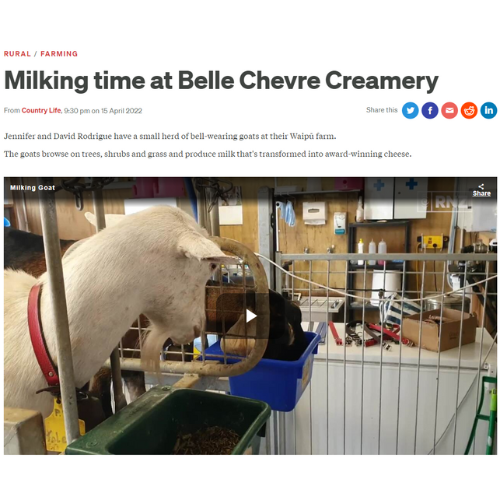This screenshot has height=500, width=500.
Task: Share article by email
Action: 449,110
